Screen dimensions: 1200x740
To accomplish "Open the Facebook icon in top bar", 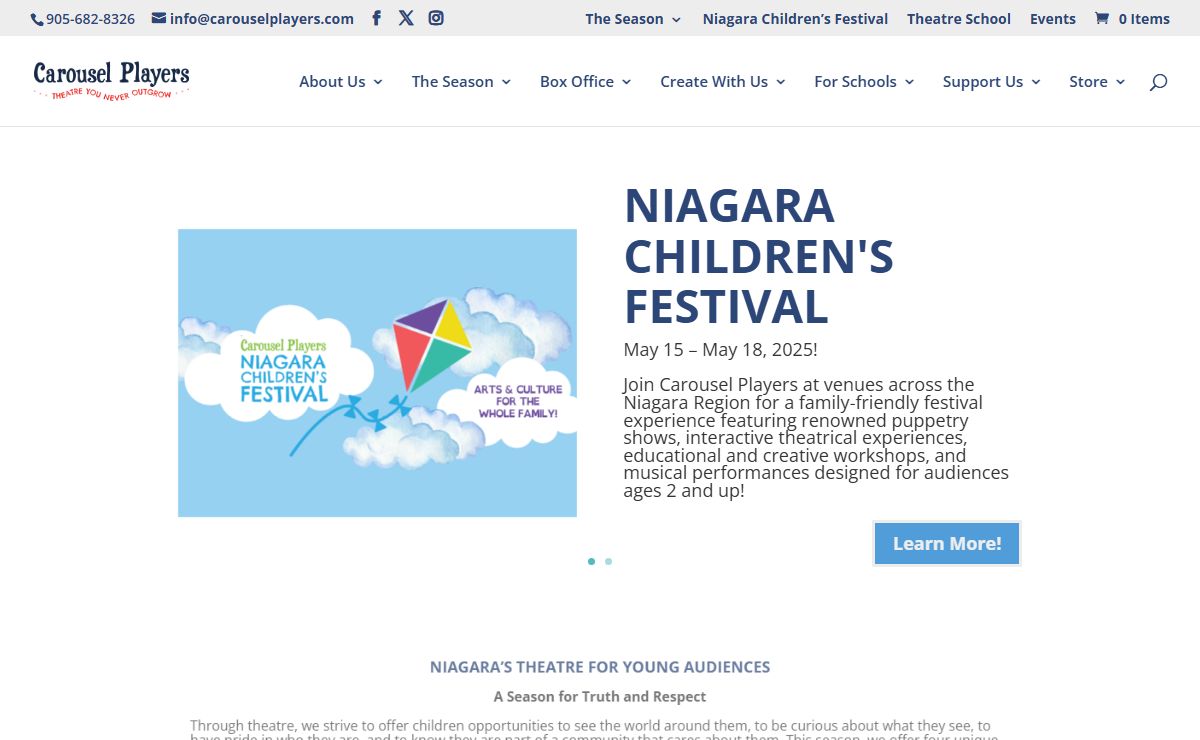I will pyautogui.click(x=376, y=18).
